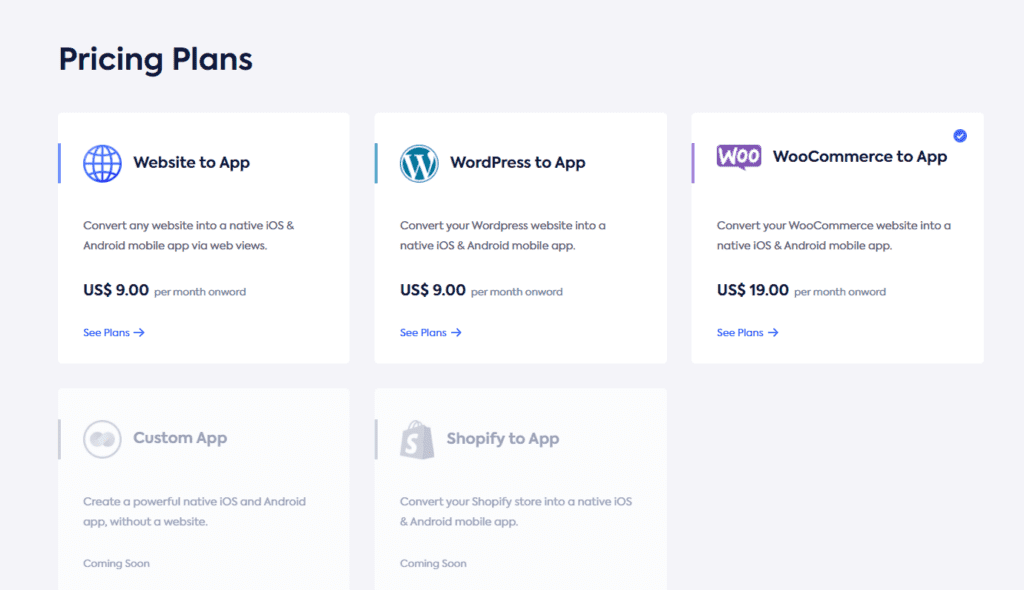Select the Website to App heading
This screenshot has width=1024, height=590.
191,163
